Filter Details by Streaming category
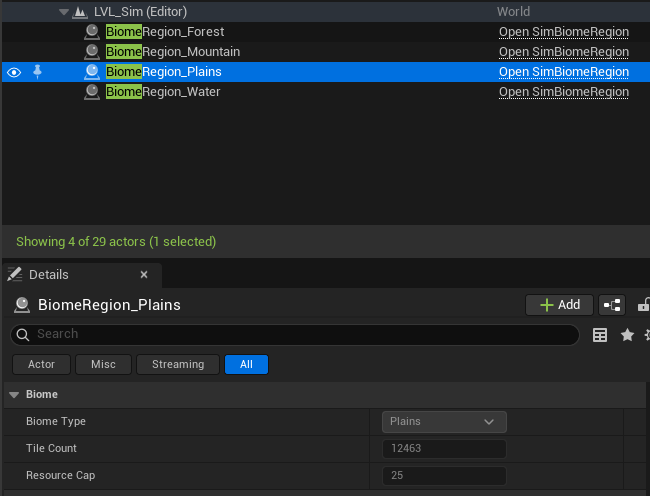Viewport: 650px width, 496px height. point(178,364)
